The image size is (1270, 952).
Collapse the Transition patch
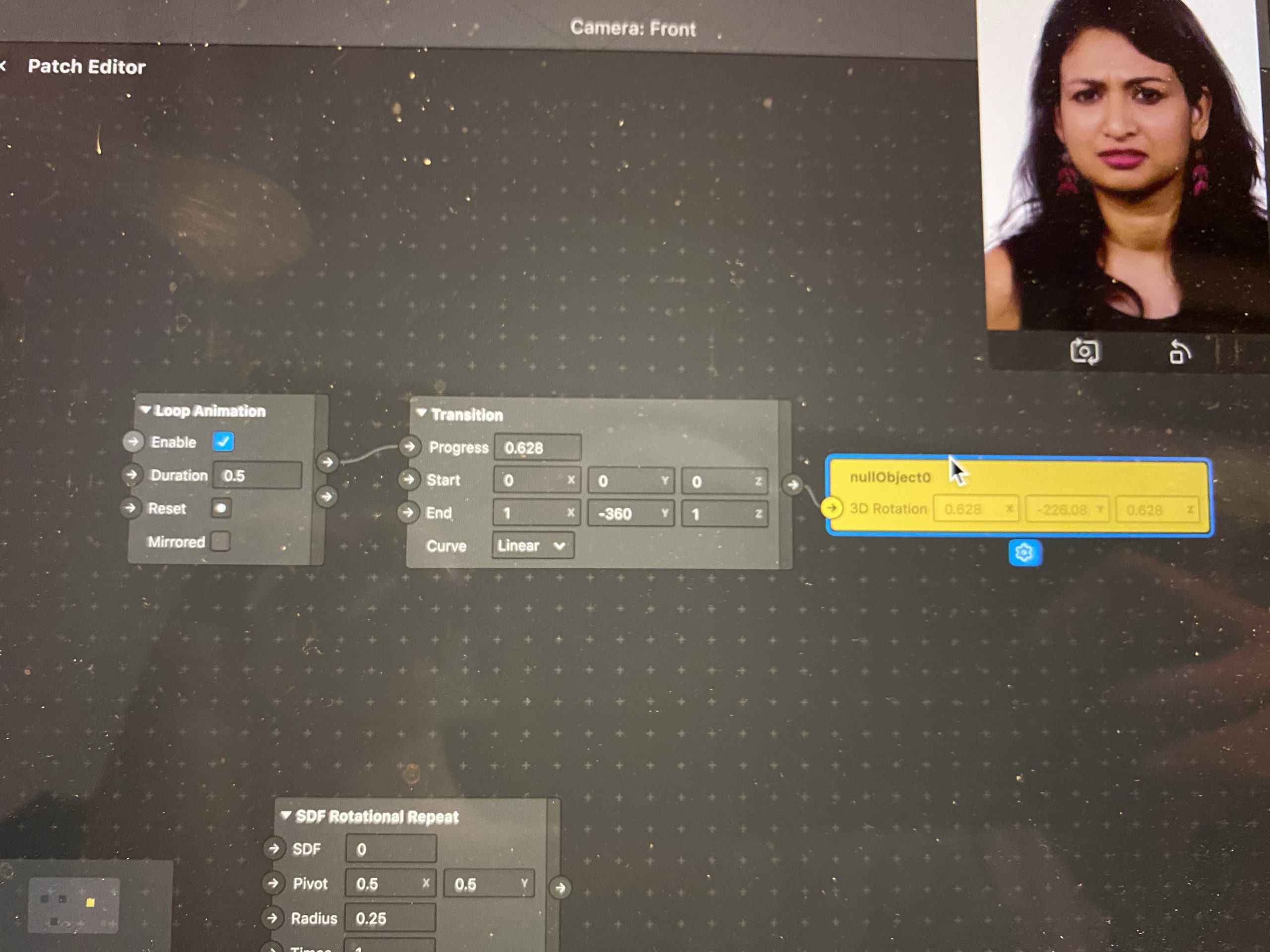[x=421, y=413]
